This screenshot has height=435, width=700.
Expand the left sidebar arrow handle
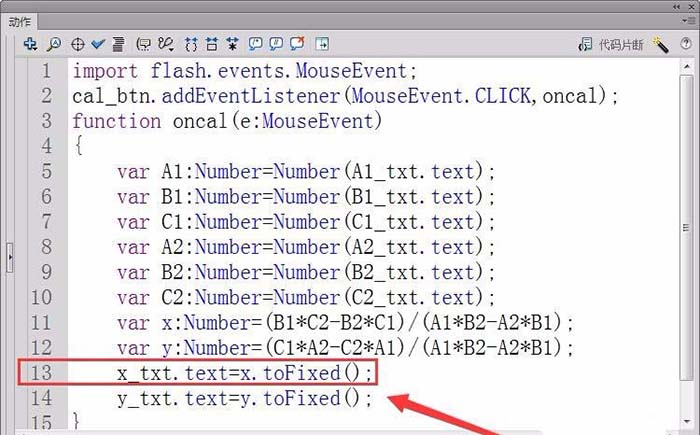coord(10,257)
